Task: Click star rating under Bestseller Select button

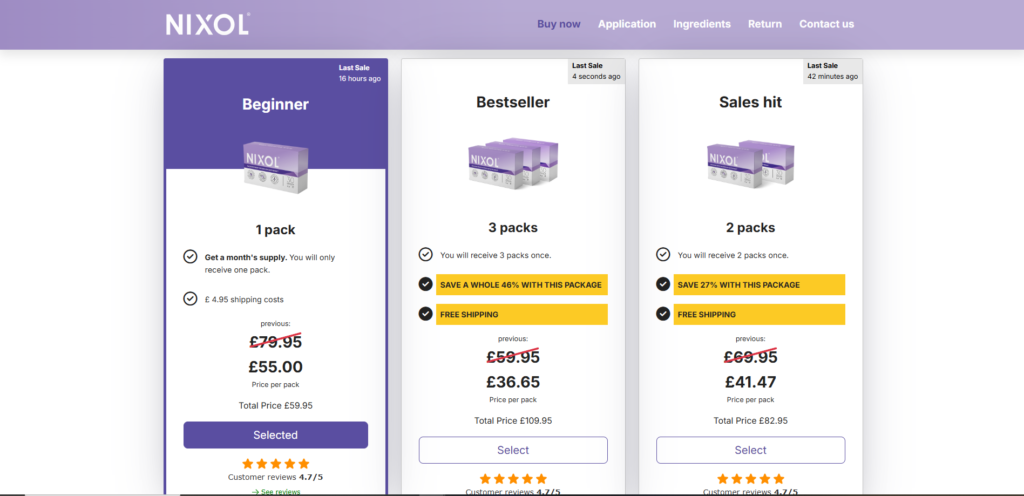Action: click(513, 479)
